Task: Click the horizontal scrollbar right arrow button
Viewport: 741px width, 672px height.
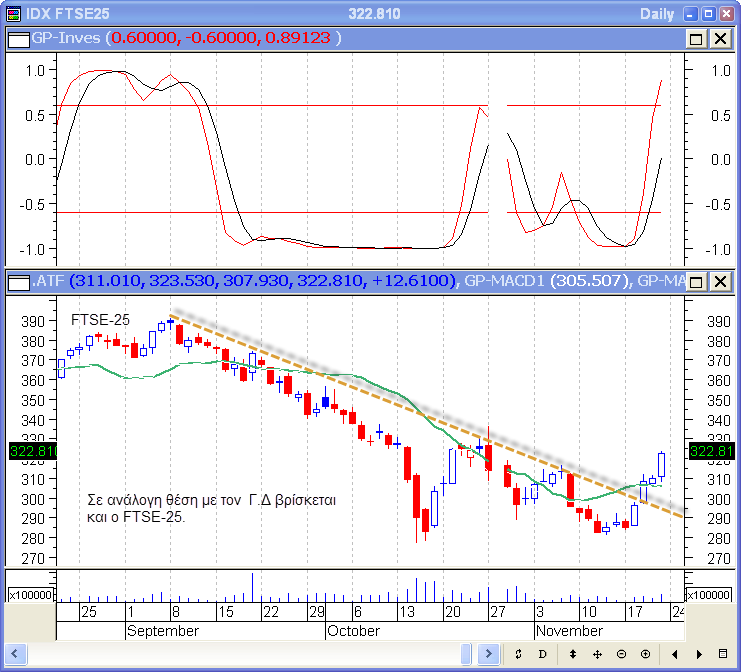Action: tap(488, 654)
